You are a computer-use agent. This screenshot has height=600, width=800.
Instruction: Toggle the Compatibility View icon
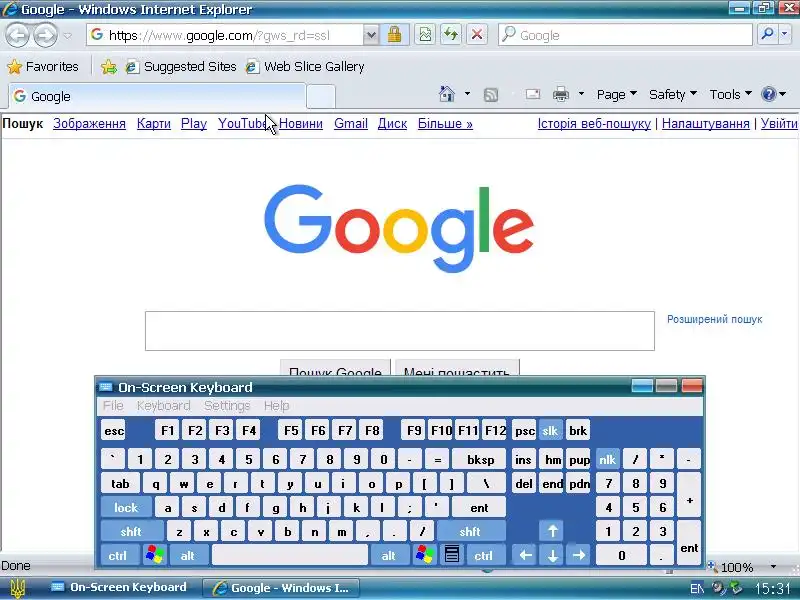pyautogui.click(x=425, y=35)
